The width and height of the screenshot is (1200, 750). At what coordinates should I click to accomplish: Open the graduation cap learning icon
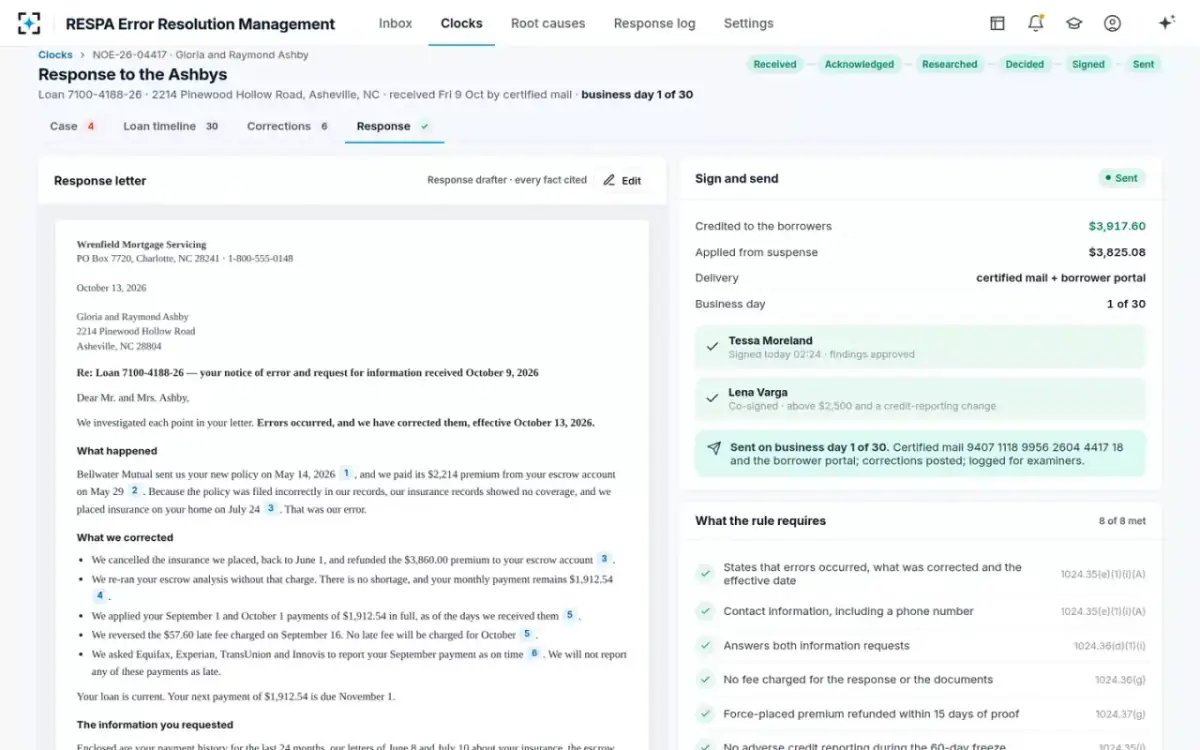click(1074, 23)
